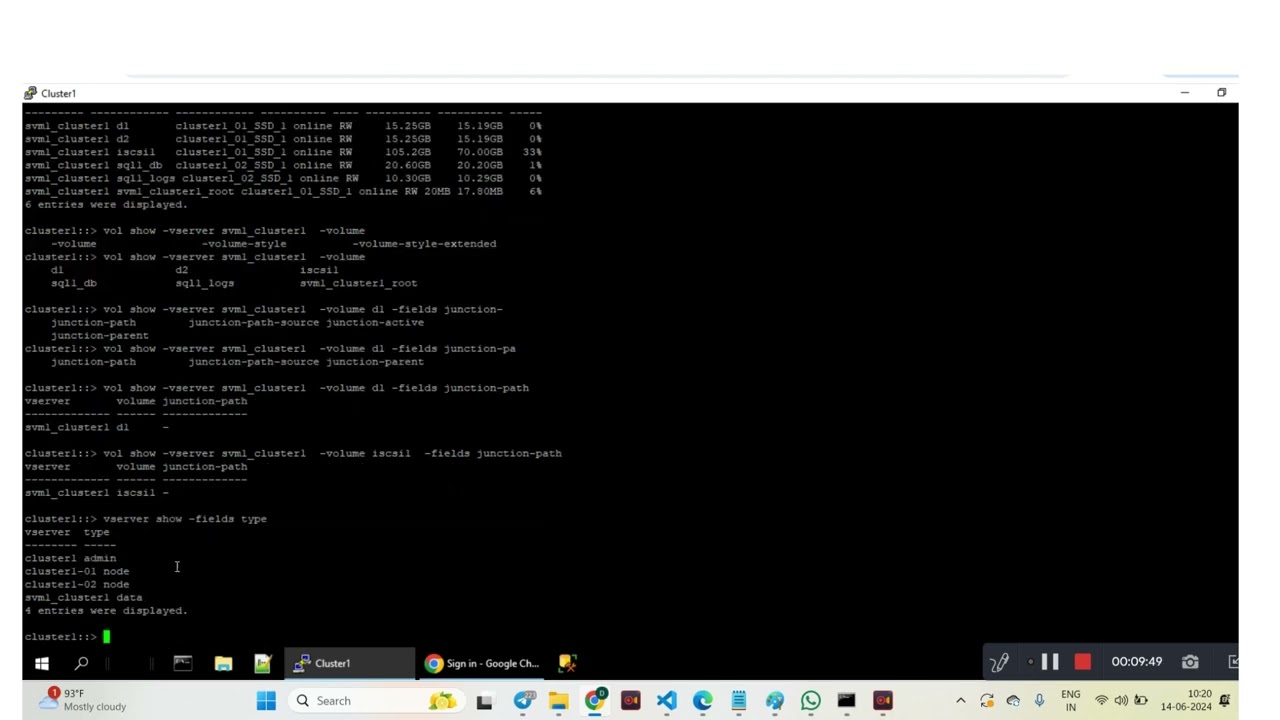Click the sync update tray icon

point(987,701)
